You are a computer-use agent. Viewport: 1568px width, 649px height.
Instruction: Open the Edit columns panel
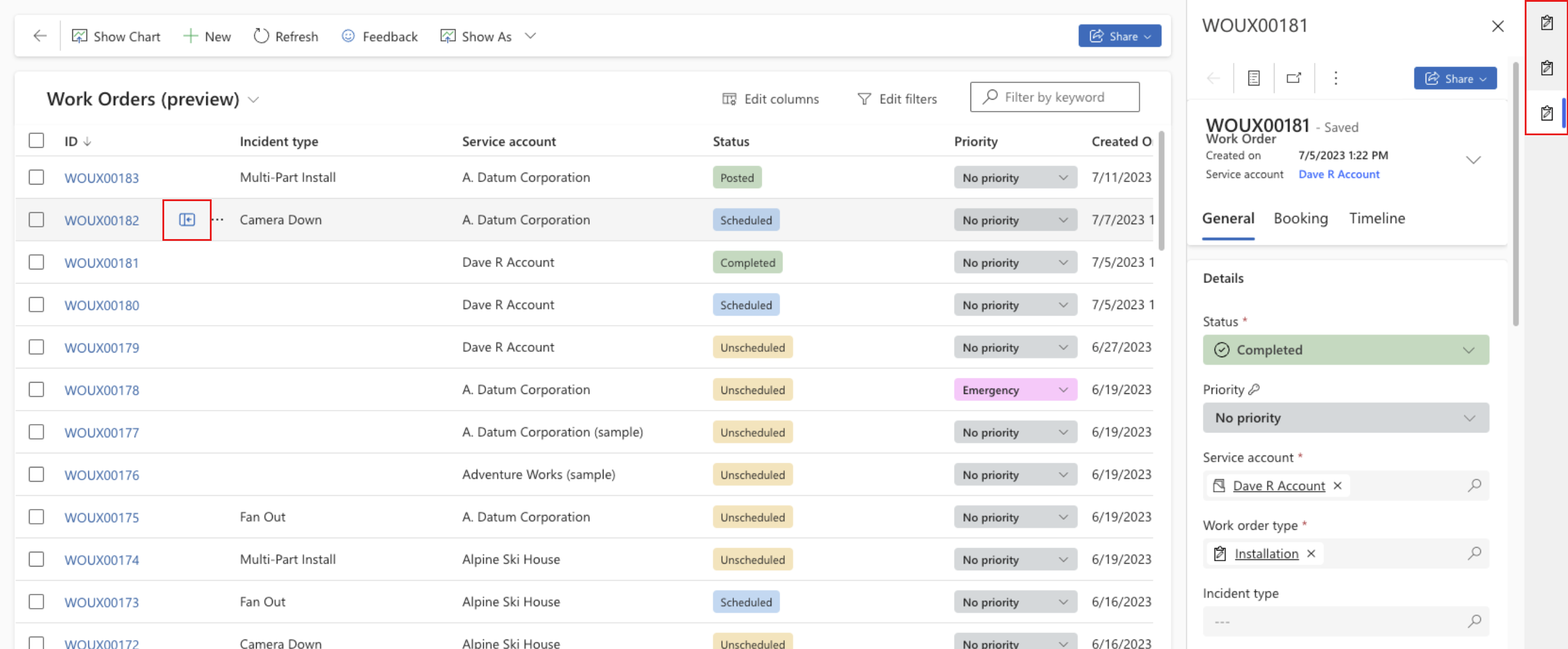pyautogui.click(x=770, y=98)
